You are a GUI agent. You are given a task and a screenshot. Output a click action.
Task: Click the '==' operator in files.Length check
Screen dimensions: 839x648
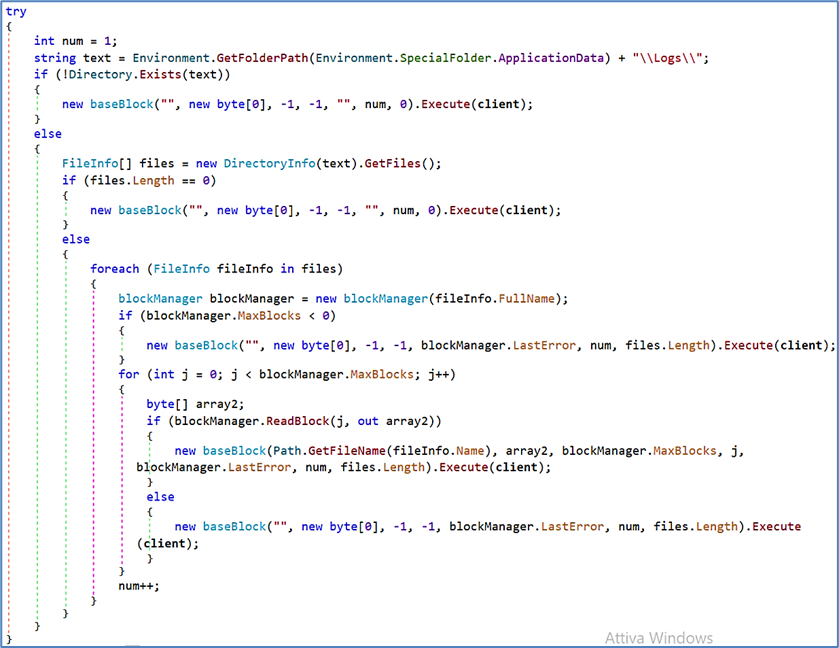pos(188,181)
